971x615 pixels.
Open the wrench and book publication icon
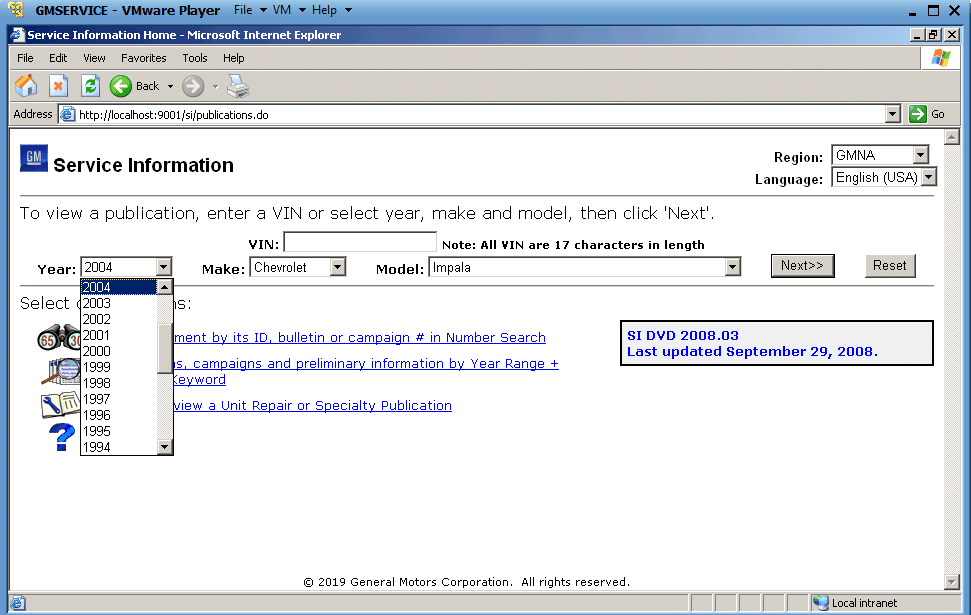pyautogui.click(x=60, y=405)
